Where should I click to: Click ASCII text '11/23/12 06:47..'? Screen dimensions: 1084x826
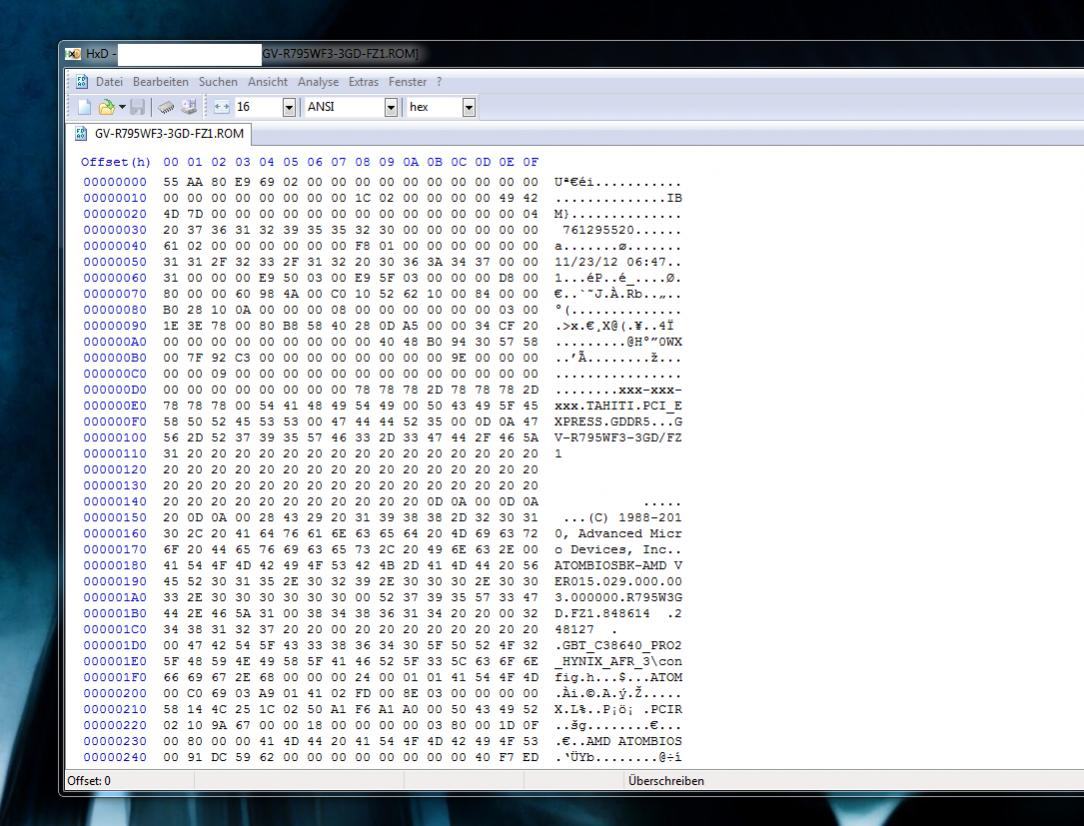coord(618,262)
